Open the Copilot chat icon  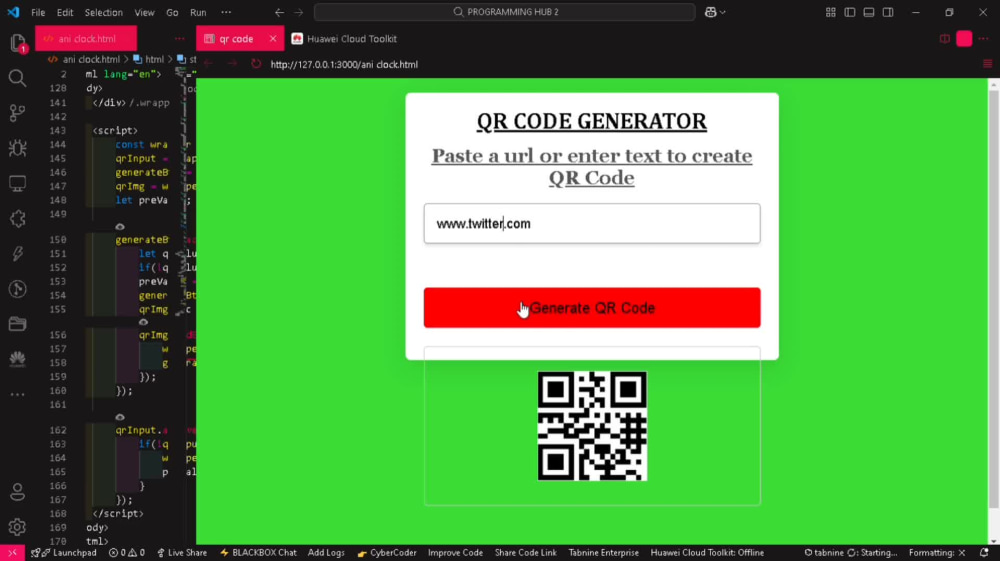click(x=710, y=12)
